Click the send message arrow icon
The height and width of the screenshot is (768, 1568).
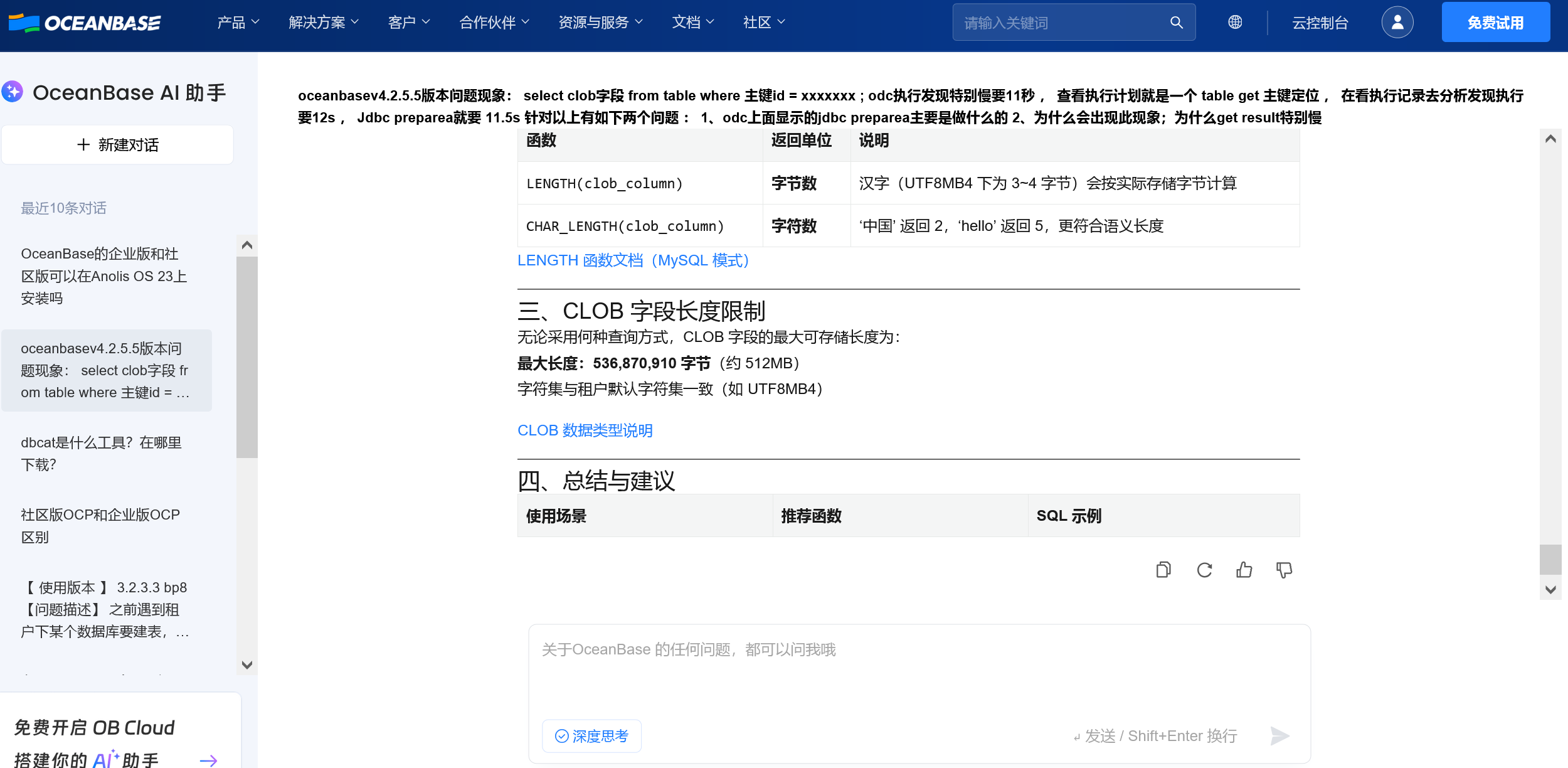tap(1279, 735)
